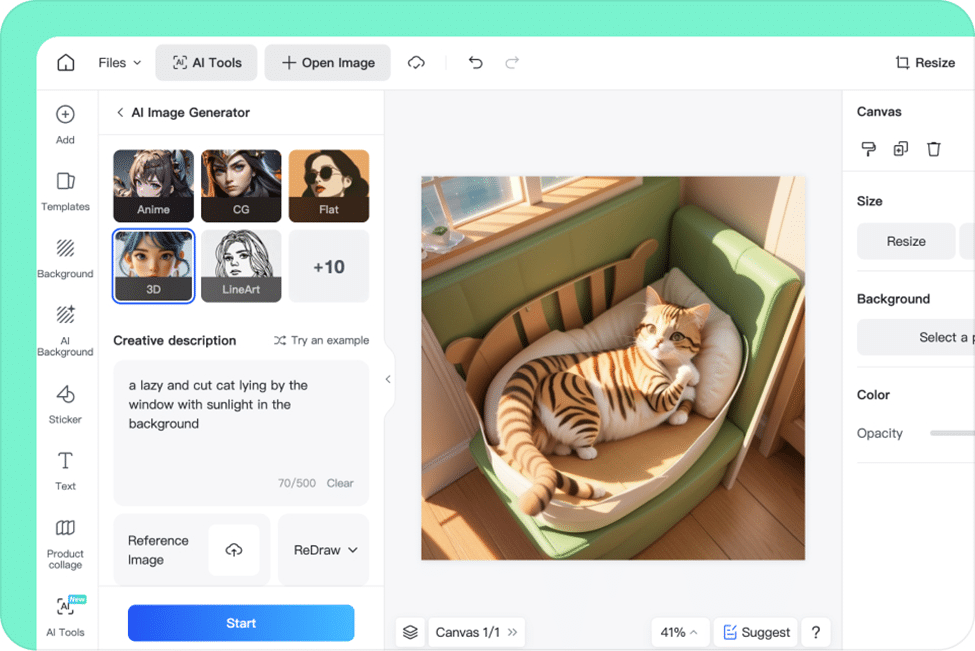Viewport: 975px width, 651px height.
Task: Click the format painter icon under Canvas
Action: pos(868,149)
